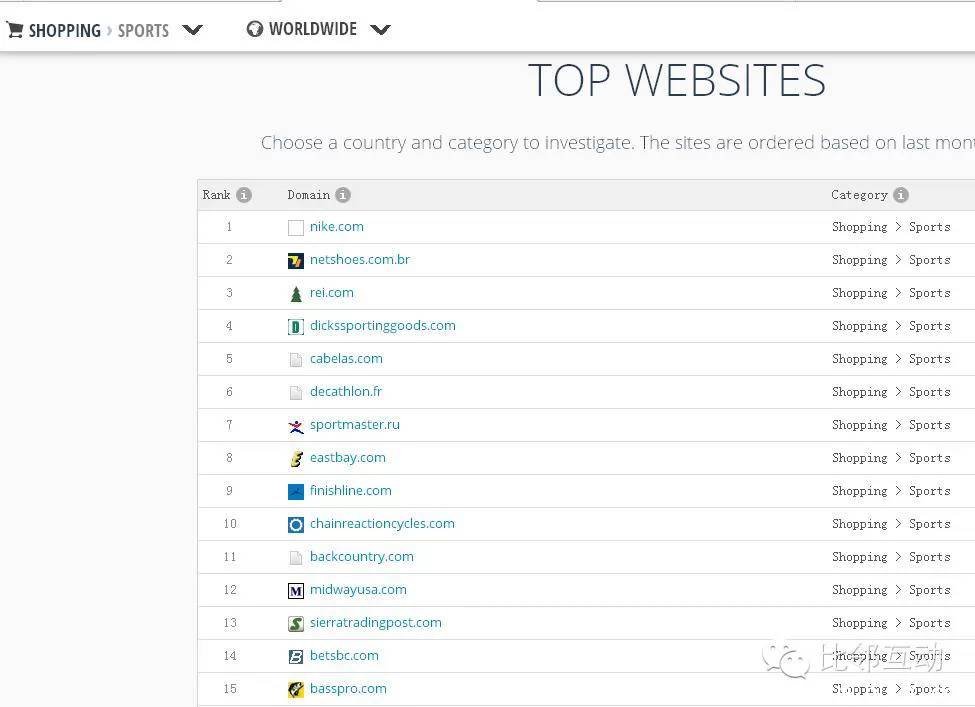Open the dickssportinggoods.com link
Screen dimensions: 975x707
click(382, 326)
